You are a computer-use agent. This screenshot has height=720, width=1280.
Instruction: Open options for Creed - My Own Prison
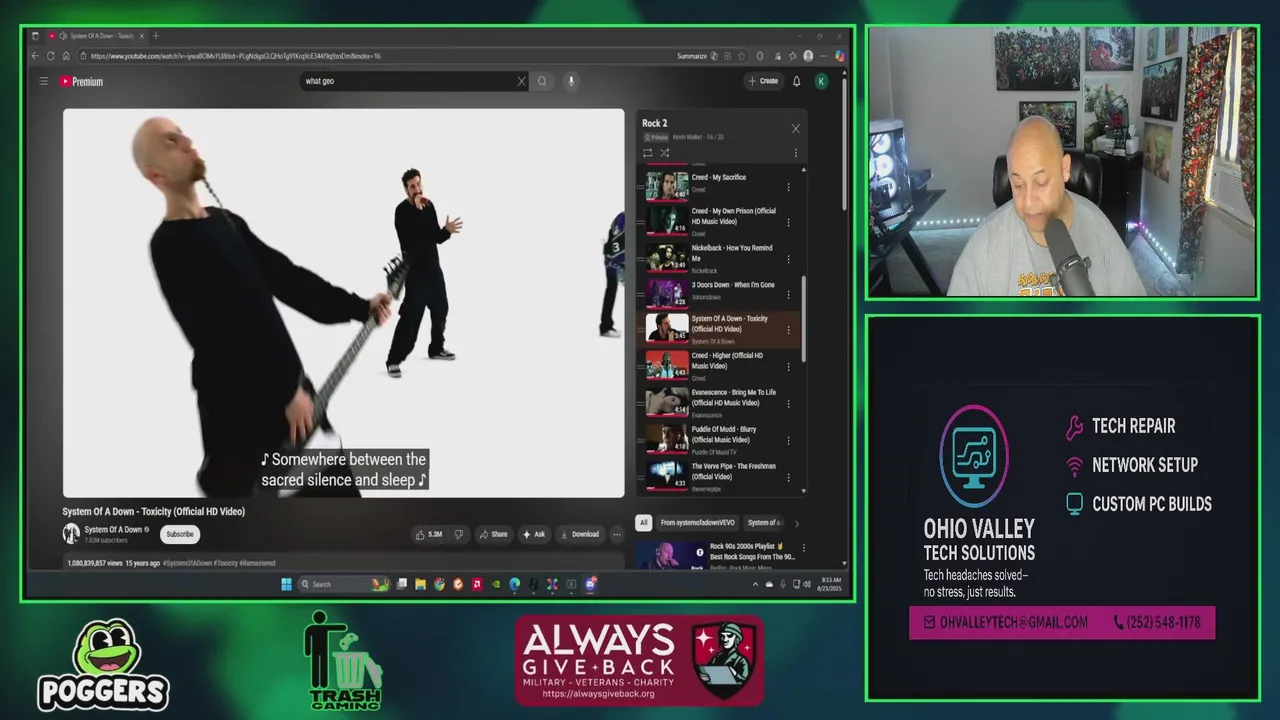coord(788,221)
